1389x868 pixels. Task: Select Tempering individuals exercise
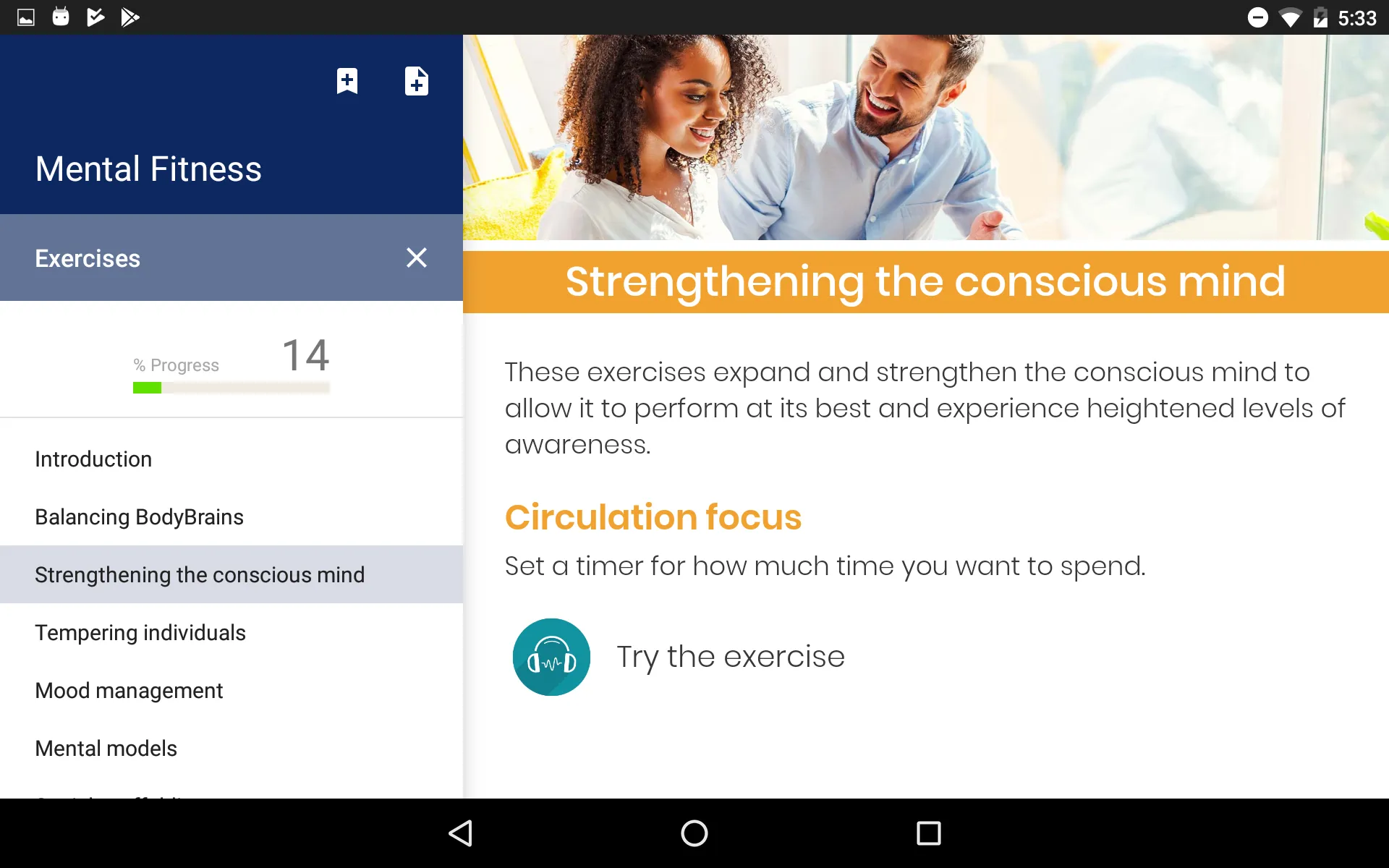click(139, 632)
